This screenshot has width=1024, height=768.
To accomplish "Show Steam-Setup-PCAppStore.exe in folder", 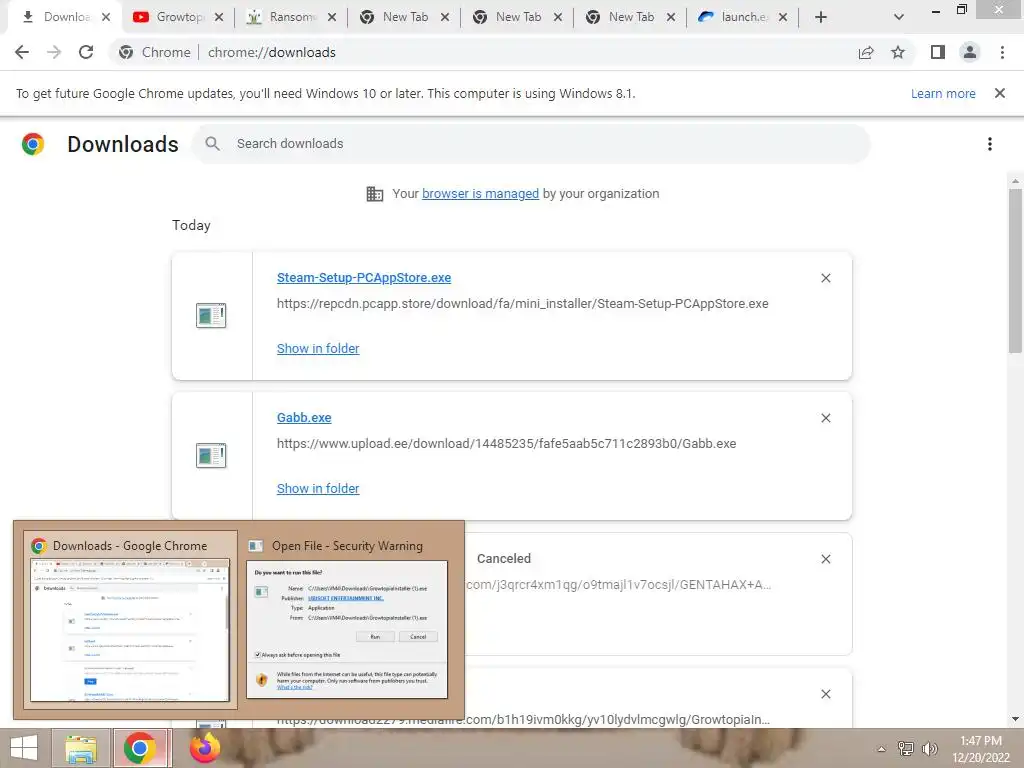I will 318,349.
